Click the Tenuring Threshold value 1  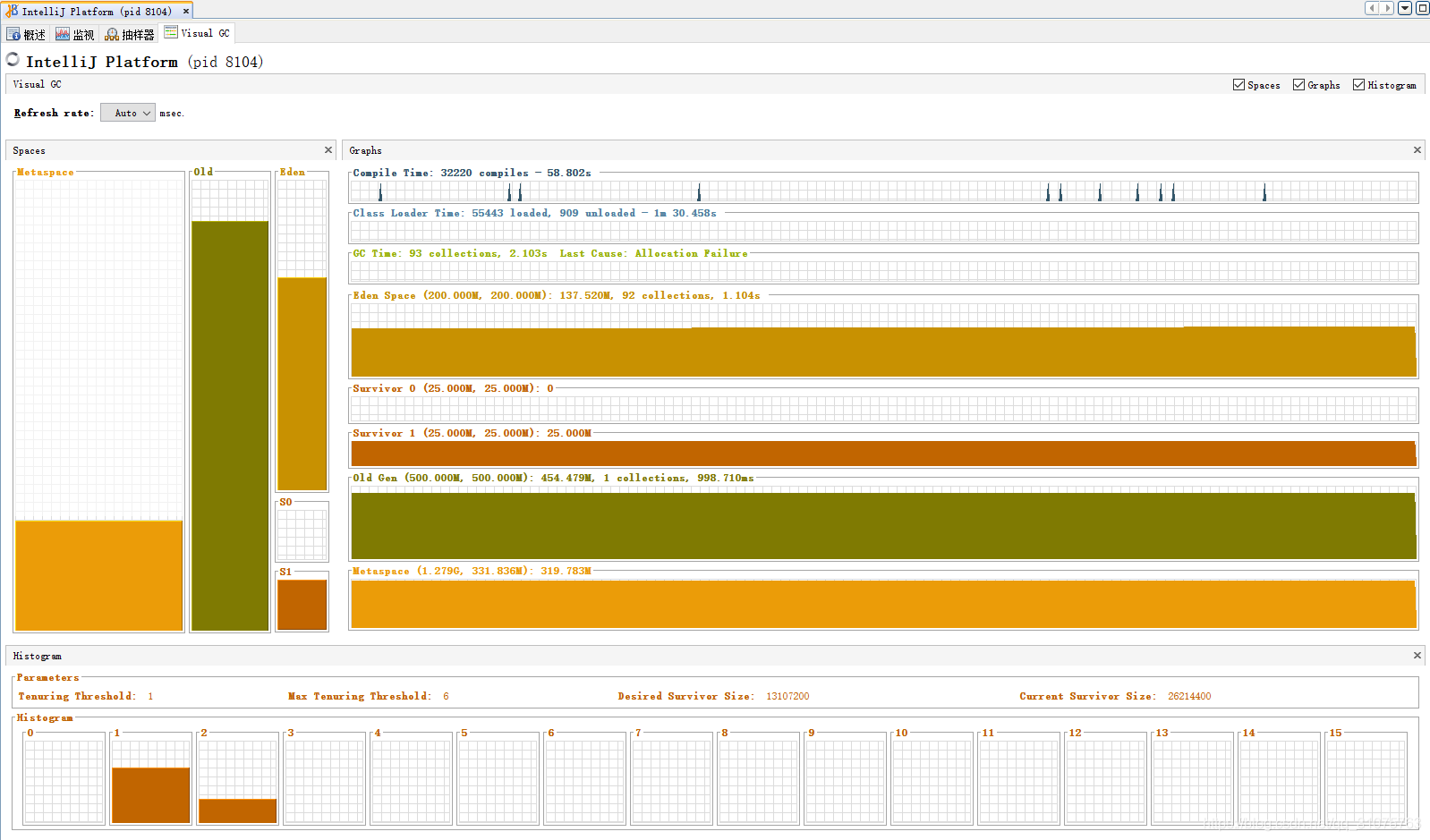(x=150, y=696)
